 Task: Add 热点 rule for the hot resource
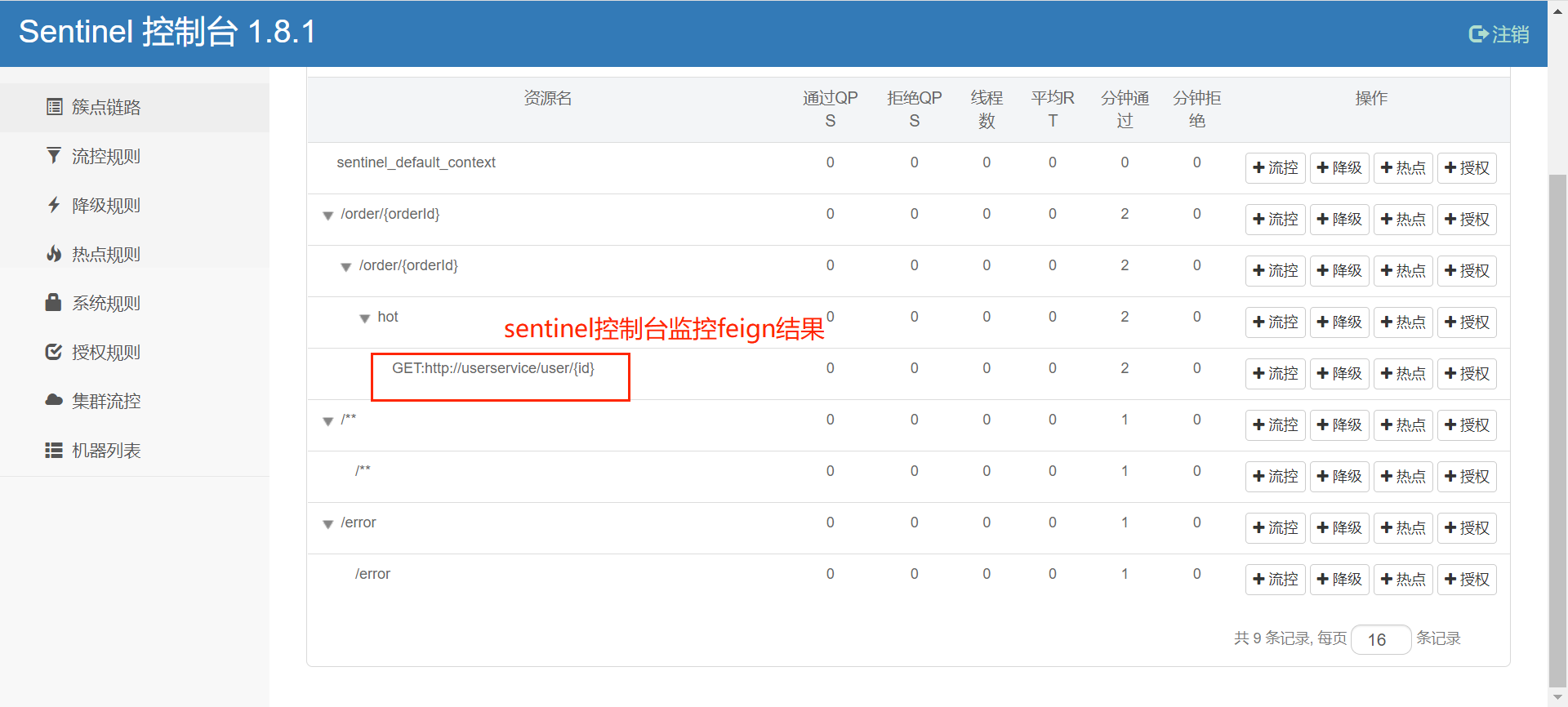click(1403, 322)
